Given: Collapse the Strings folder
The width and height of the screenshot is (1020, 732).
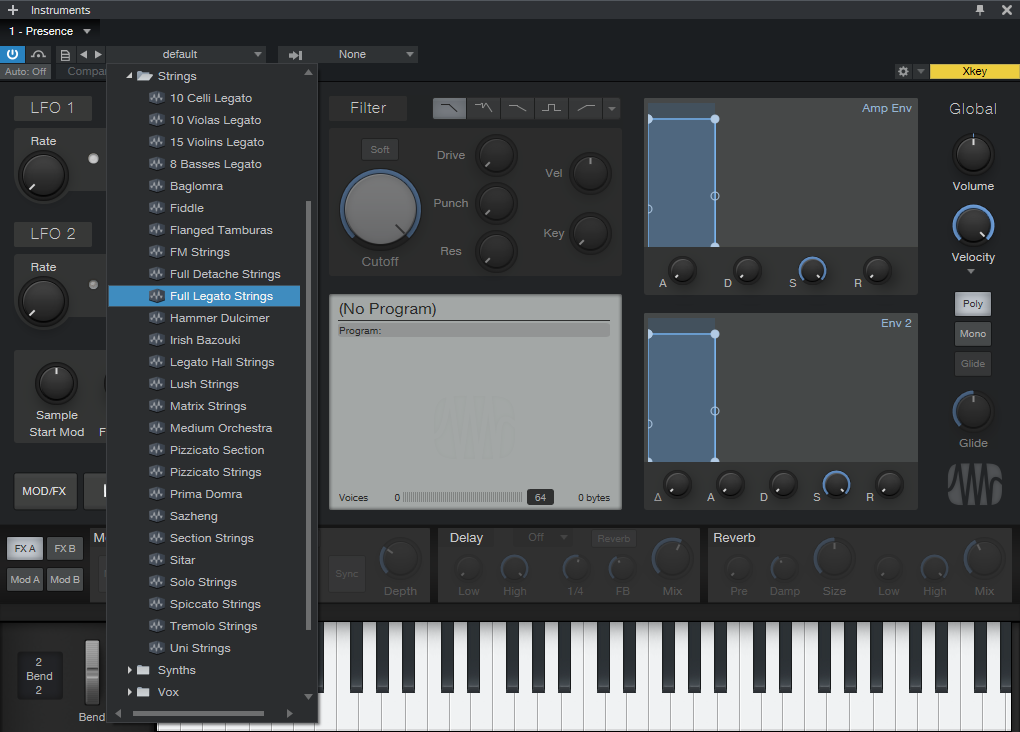Looking at the screenshot, I should (129, 76).
